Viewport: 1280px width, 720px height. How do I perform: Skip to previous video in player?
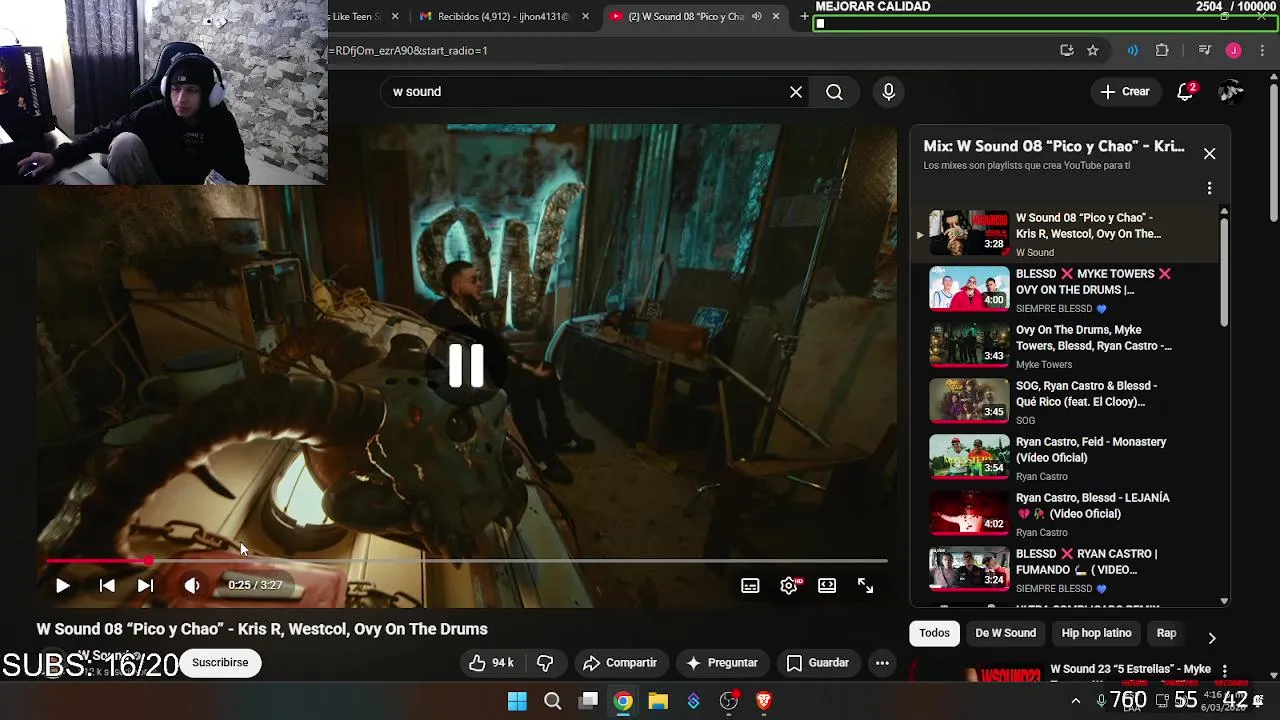[x=107, y=586]
